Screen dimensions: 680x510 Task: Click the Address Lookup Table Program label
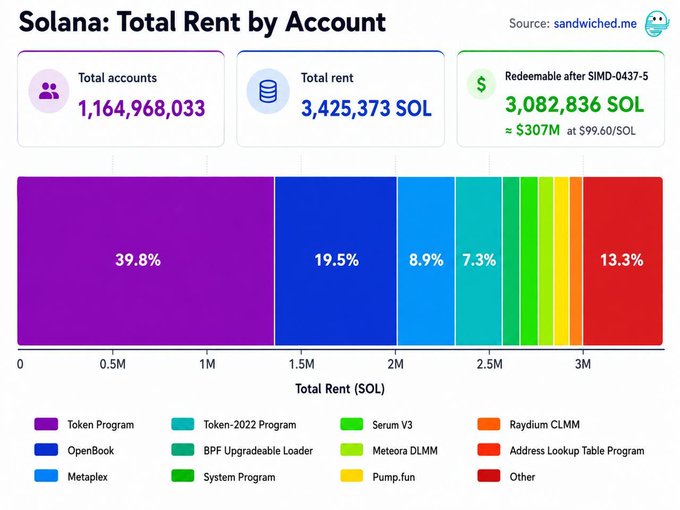tap(577, 451)
